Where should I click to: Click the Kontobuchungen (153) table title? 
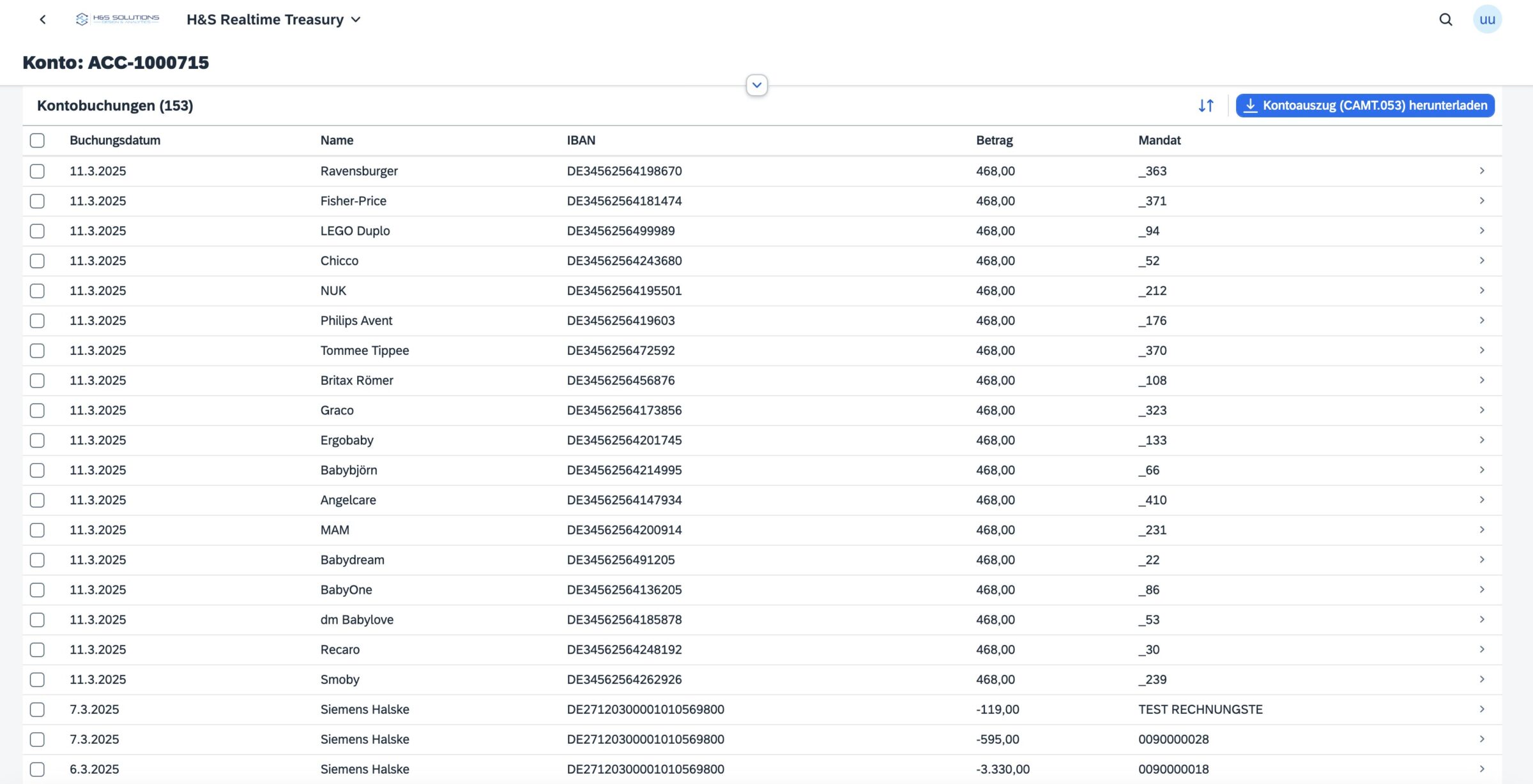pyautogui.click(x=115, y=105)
